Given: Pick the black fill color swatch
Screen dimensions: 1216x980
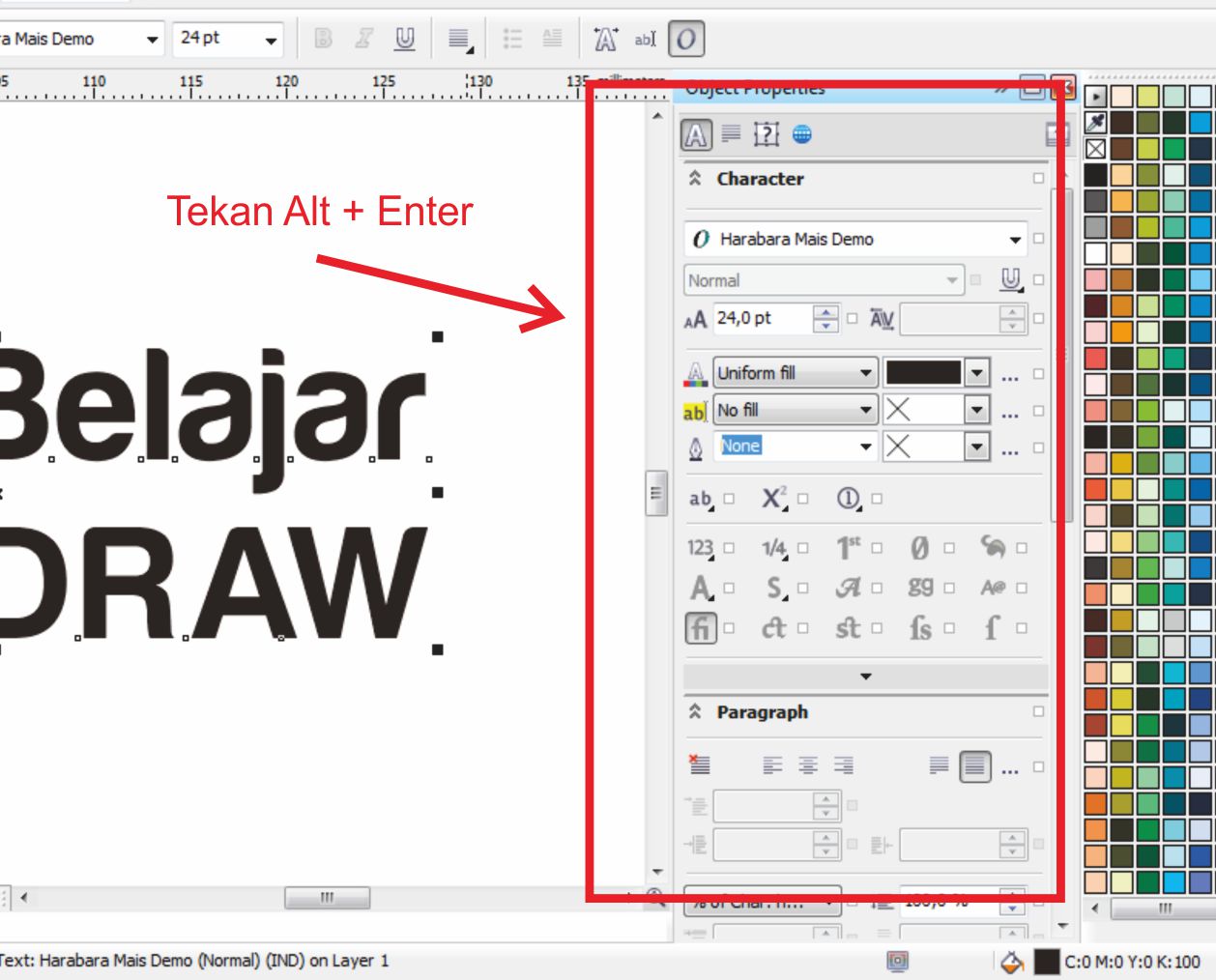Looking at the screenshot, I should 923,373.
